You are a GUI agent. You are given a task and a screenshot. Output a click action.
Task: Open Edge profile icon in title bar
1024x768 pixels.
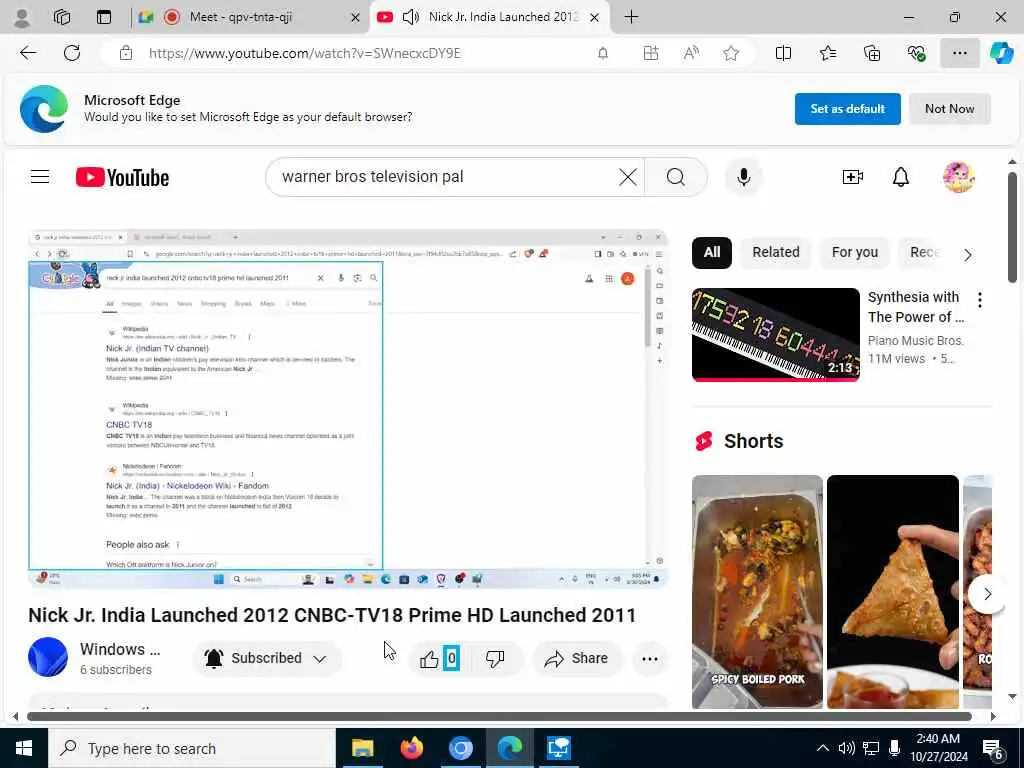(x=22, y=18)
